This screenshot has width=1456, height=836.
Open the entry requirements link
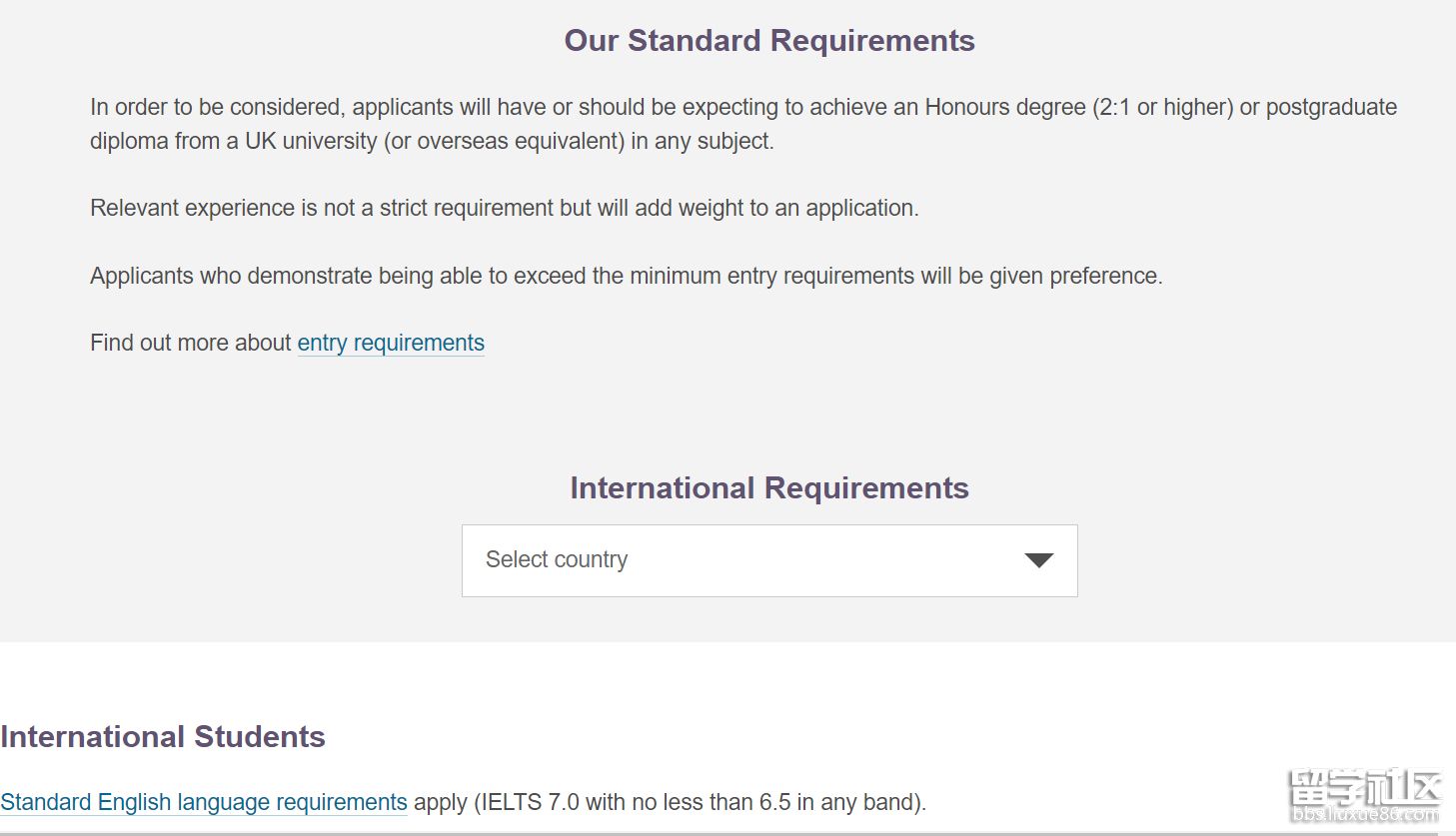pos(391,343)
